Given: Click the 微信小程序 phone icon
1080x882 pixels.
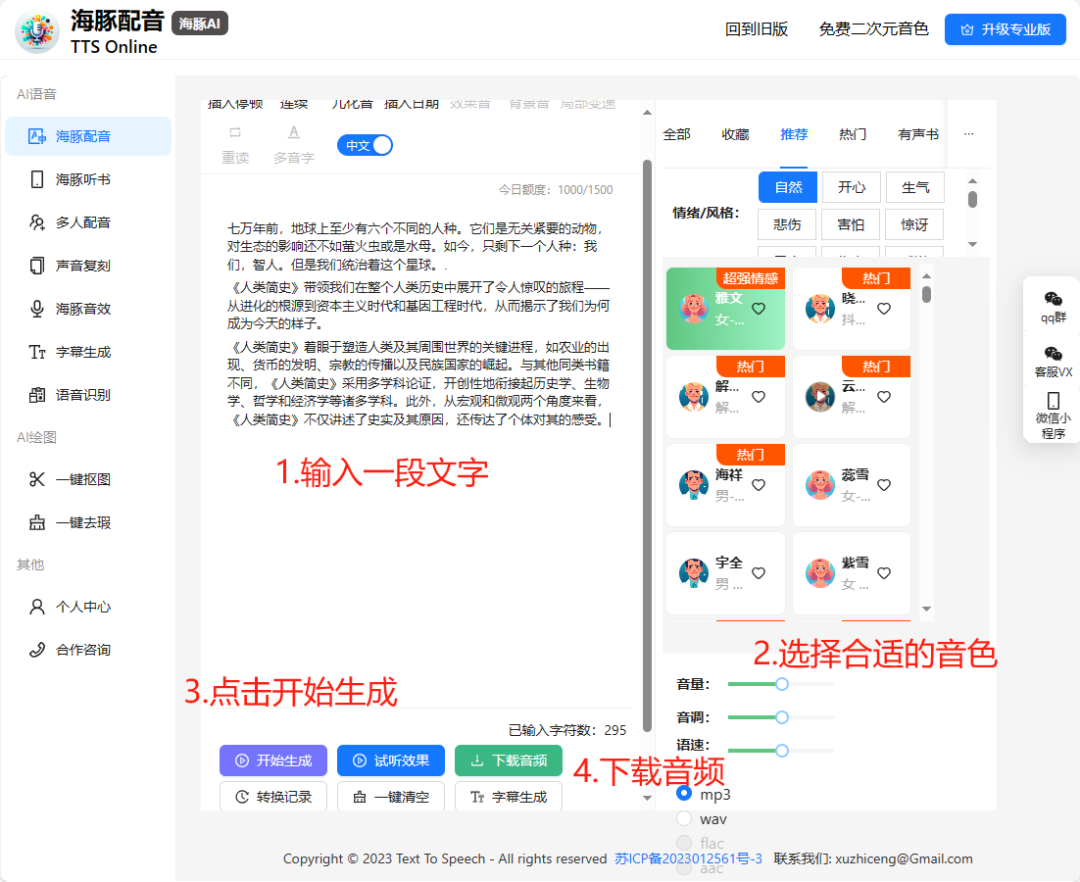Looking at the screenshot, I should click(1052, 401).
